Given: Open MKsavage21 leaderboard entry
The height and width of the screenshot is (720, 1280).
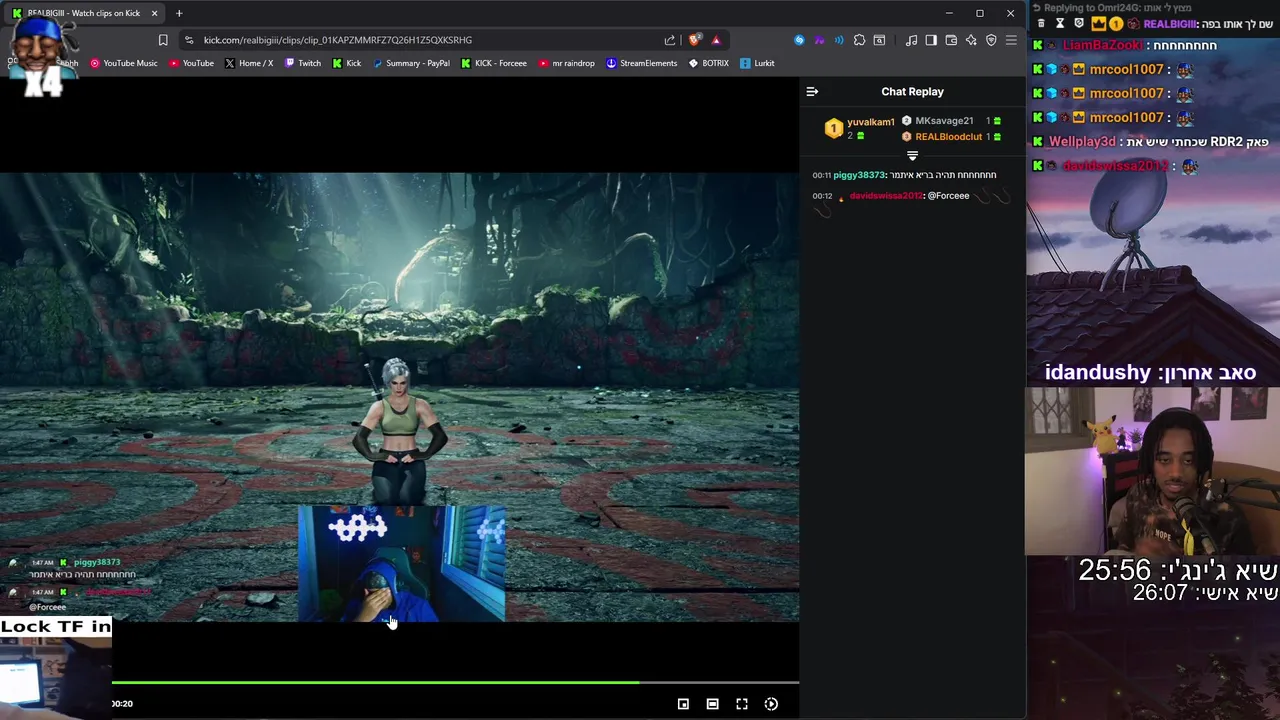Looking at the screenshot, I should [951, 121].
